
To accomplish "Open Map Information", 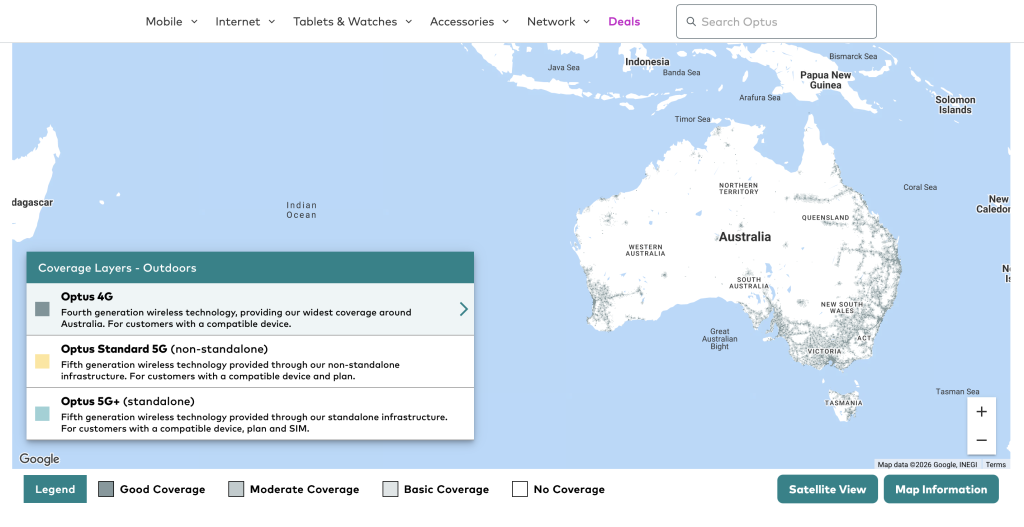I will tap(941, 489).
